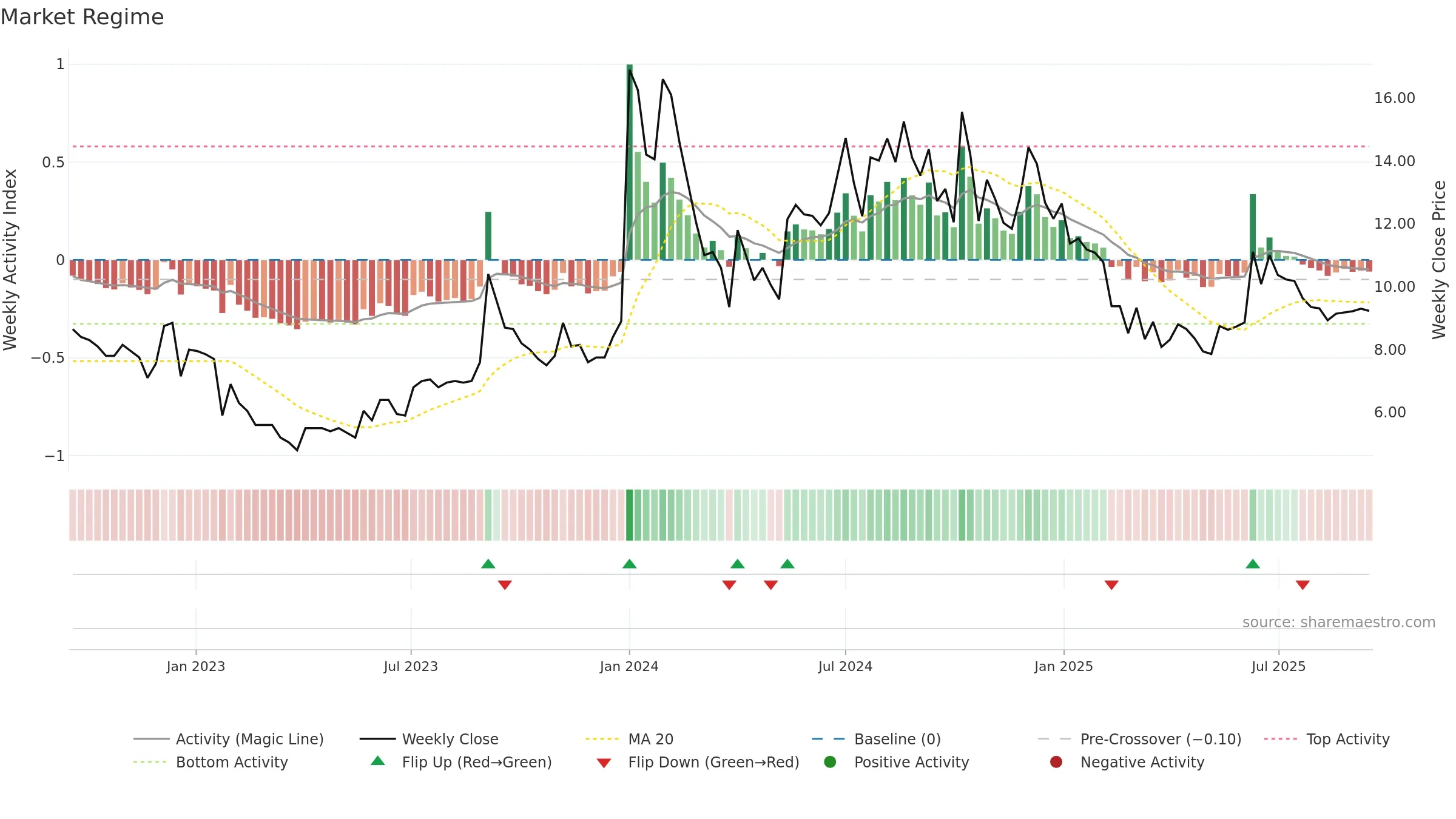Toggle the Activity (Magic Line) legend entry

pyautogui.click(x=229, y=739)
